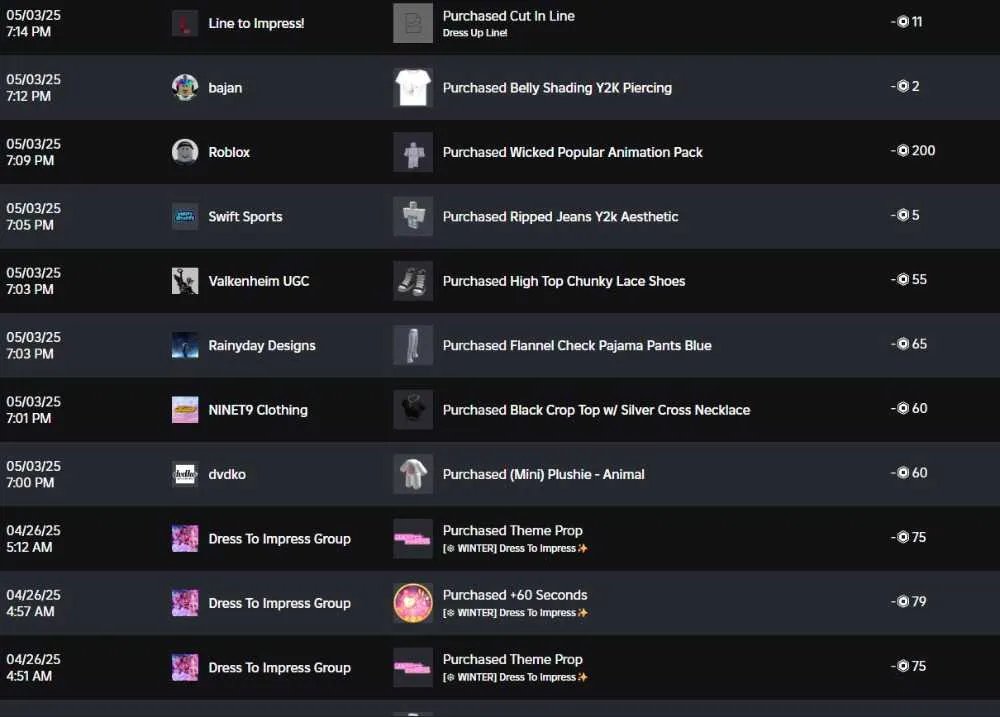Open the NINET9 Clothing group icon
This screenshot has height=717, width=1000.
tap(185, 410)
